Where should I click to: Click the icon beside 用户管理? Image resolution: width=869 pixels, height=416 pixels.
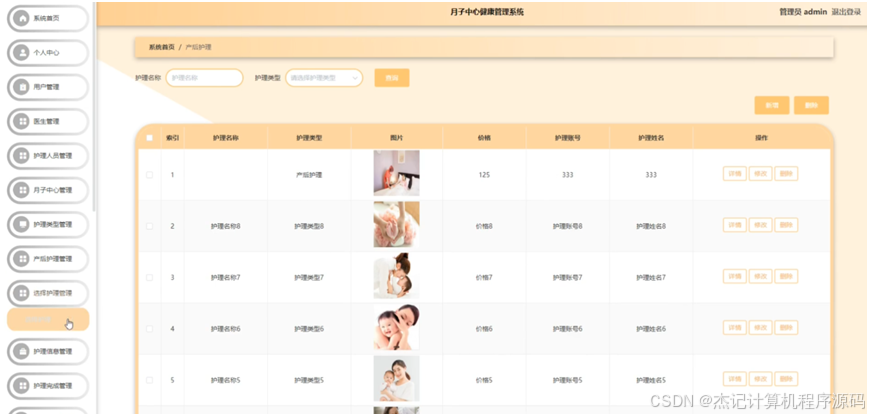pos(22,87)
